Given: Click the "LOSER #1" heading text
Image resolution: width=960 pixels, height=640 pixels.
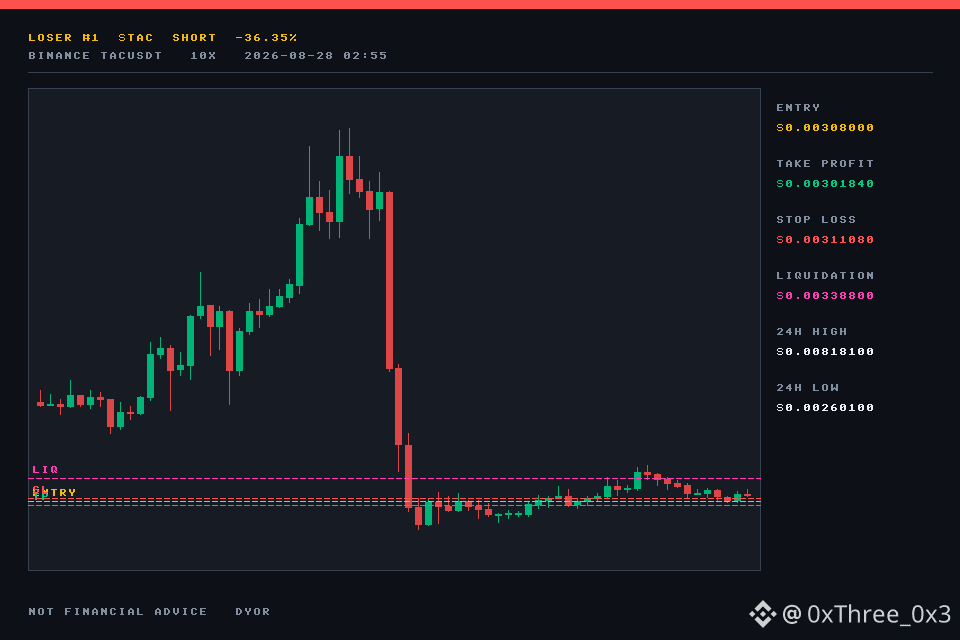Looking at the screenshot, I should [64, 37].
